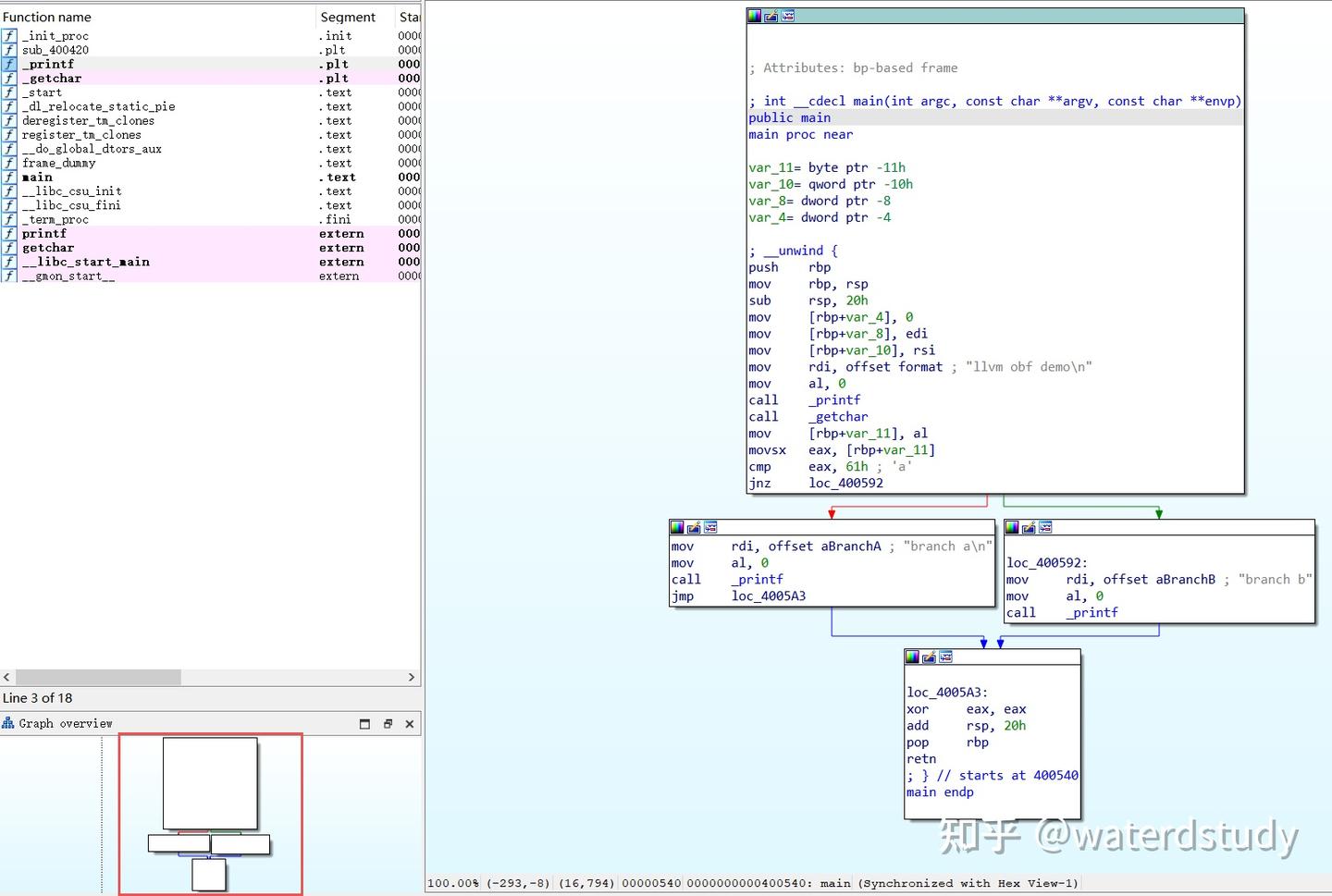
Task: Click edit icon on loc_4005A3 block header
Action: click(x=929, y=657)
